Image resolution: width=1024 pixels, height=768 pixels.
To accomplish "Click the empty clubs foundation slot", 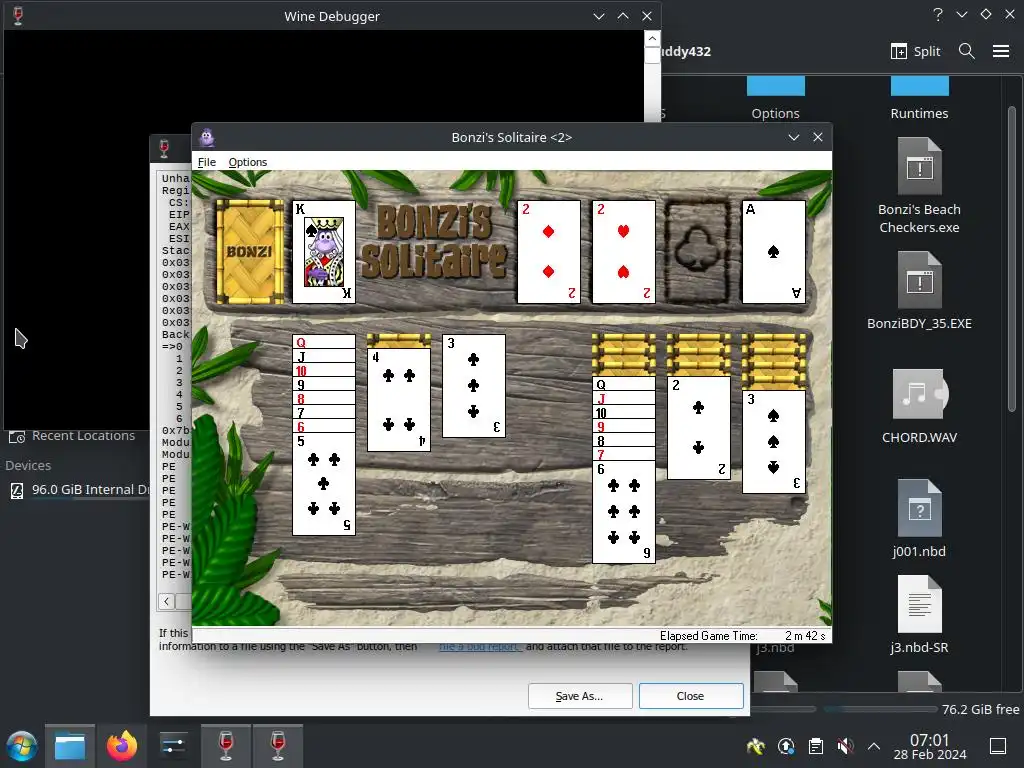I will [x=698, y=252].
